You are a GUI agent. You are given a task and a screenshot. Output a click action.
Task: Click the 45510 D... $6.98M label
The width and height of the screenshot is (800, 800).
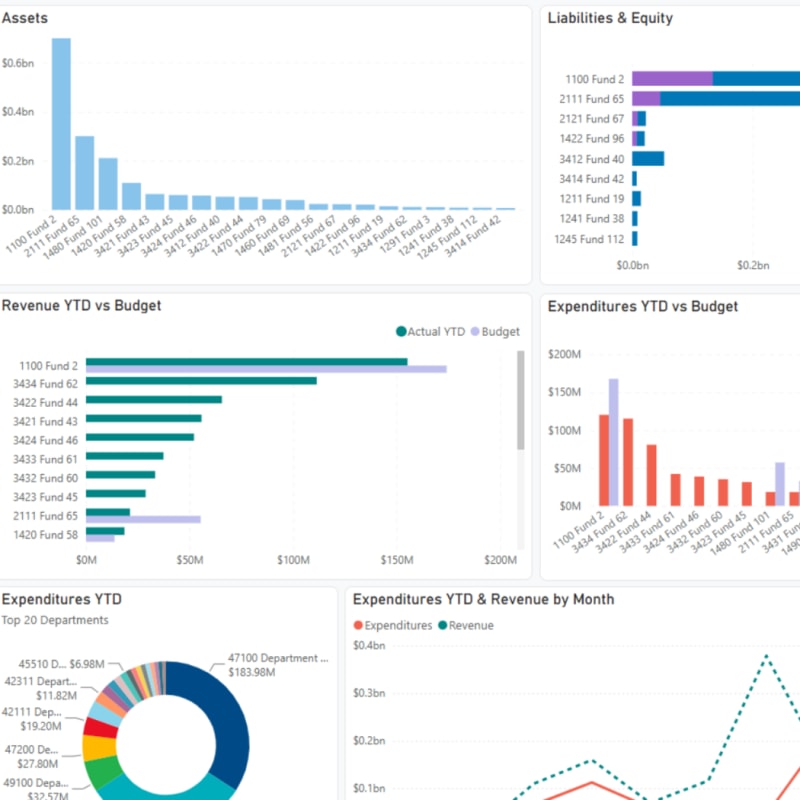click(x=62, y=664)
